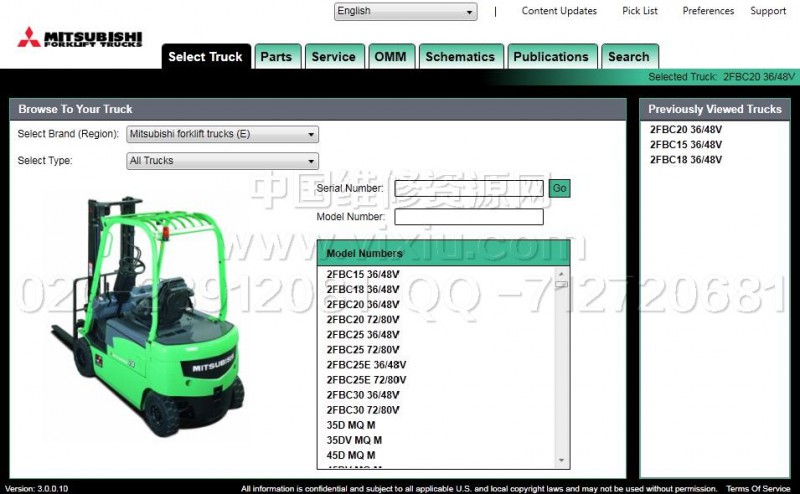
Task: Select model 2FBC30 36/48V in list
Action: (x=363, y=395)
